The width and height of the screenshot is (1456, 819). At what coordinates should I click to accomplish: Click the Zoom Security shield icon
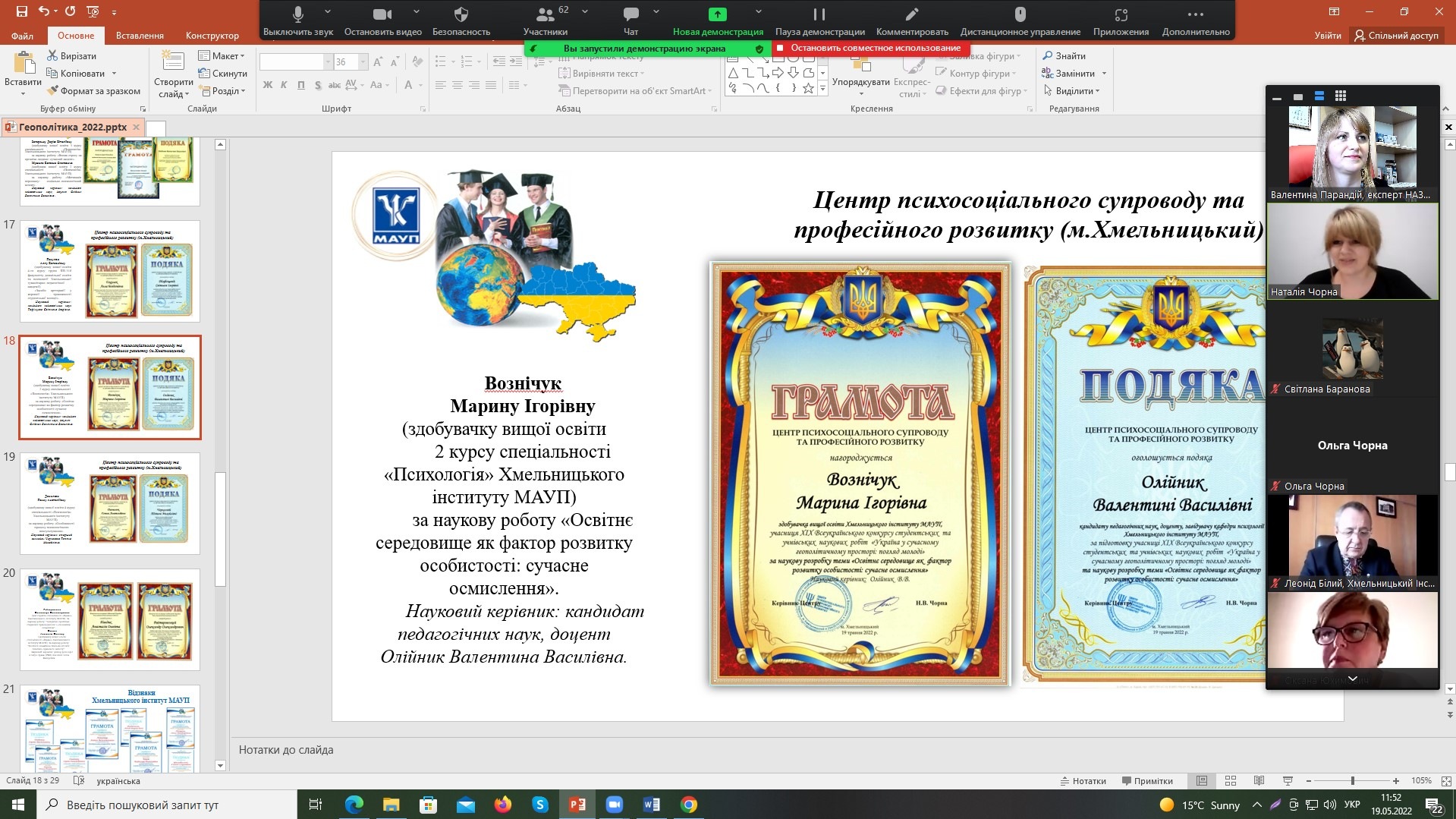(x=461, y=14)
